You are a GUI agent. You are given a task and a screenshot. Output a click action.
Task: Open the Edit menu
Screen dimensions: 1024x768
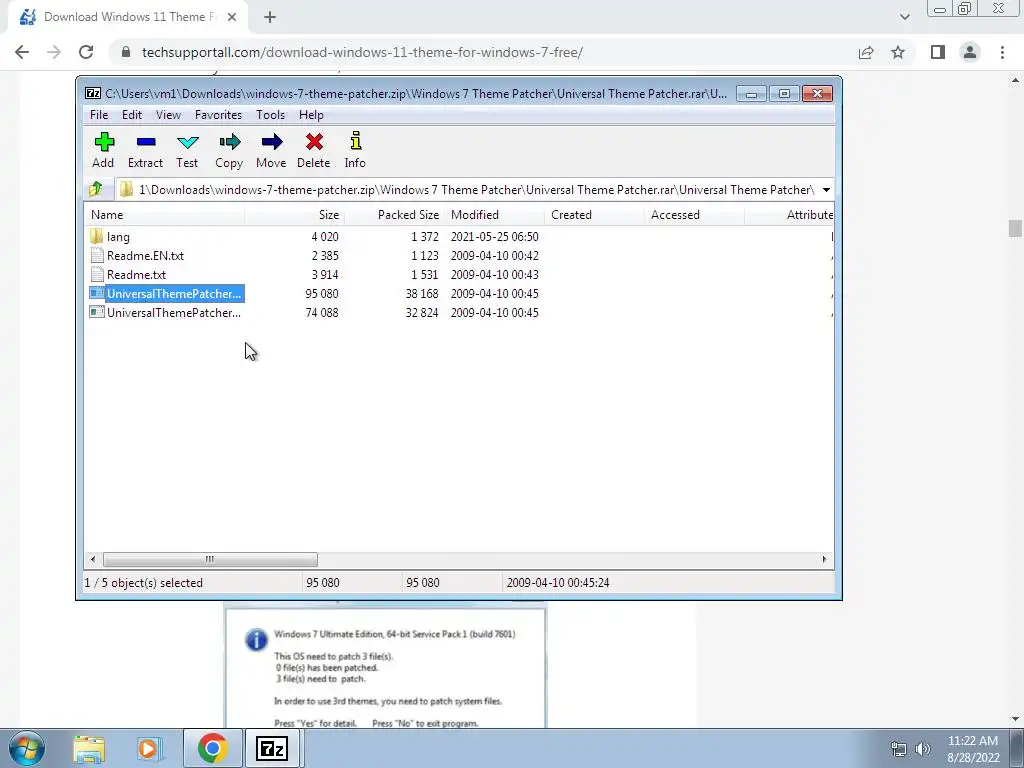(x=131, y=115)
